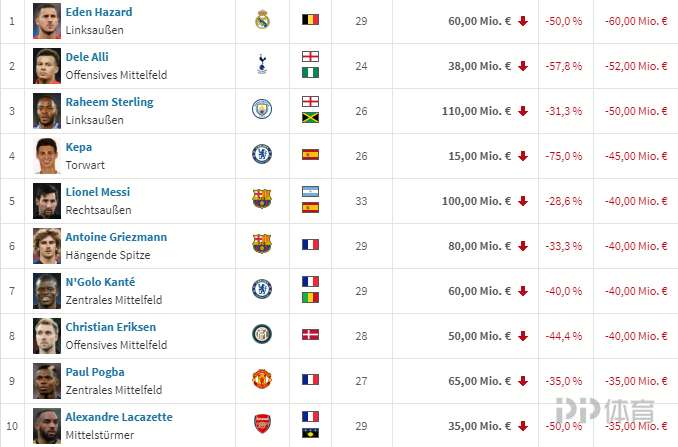Open N'Golo Kanté player link
The width and height of the screenshot is (678, 447).
click(x=100, y=282)
